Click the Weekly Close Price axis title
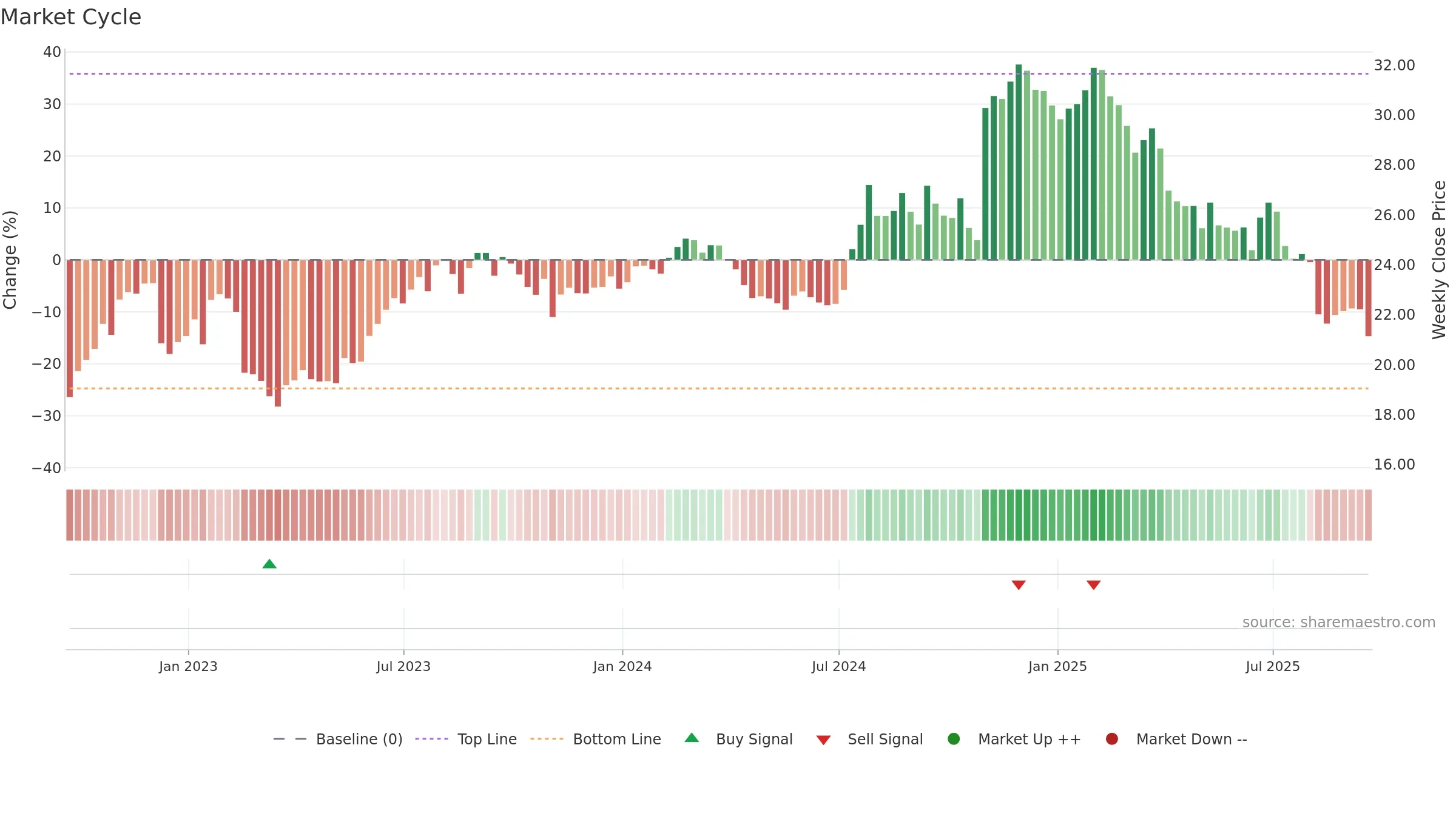The width and height of the screenshot is (1456, 819). [x=1439, y=260]
